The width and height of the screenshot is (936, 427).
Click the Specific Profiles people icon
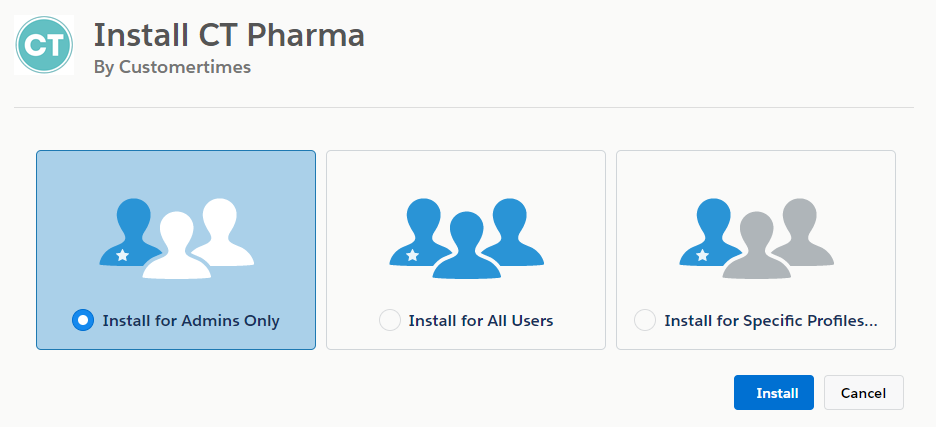pyautogui.click(x=756, y=238)
